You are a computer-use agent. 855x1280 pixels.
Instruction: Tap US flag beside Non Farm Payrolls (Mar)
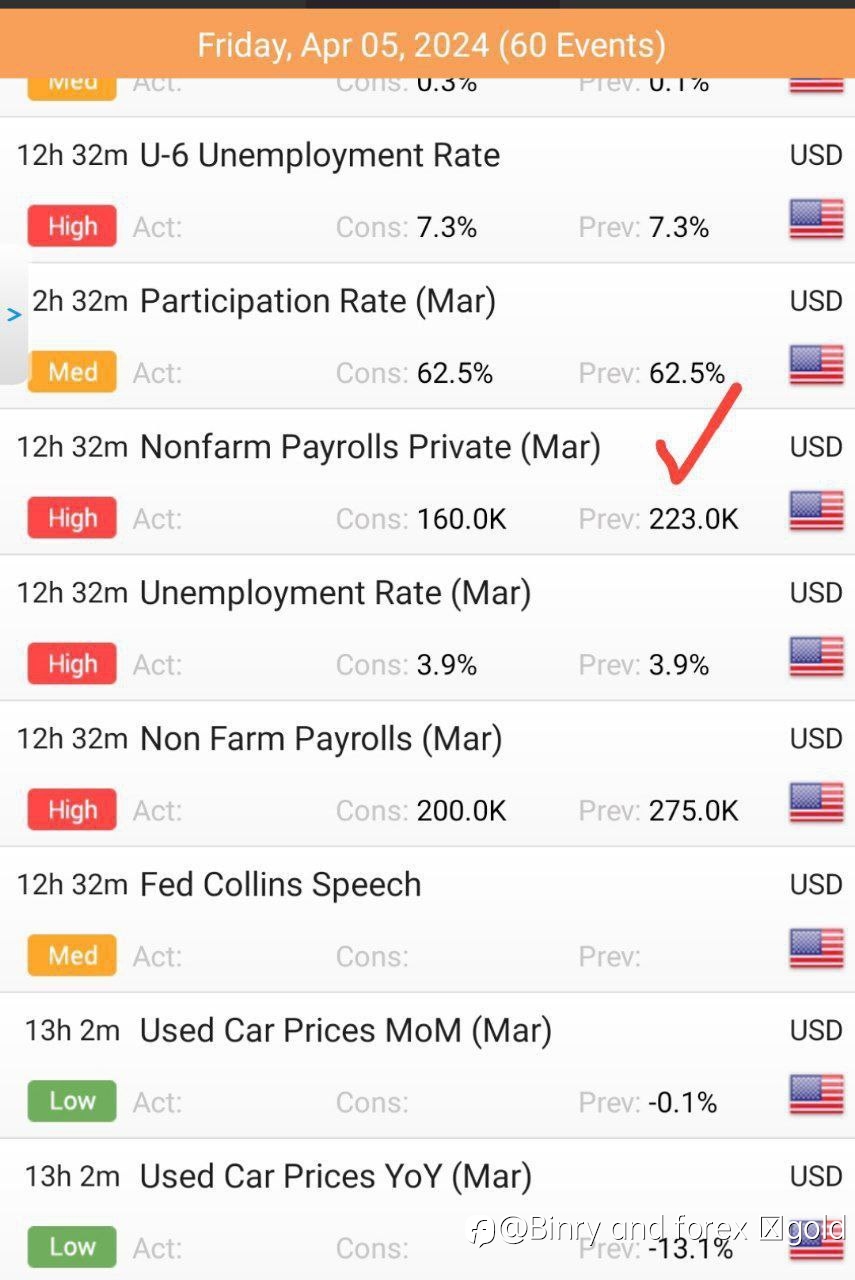[816, 803]
